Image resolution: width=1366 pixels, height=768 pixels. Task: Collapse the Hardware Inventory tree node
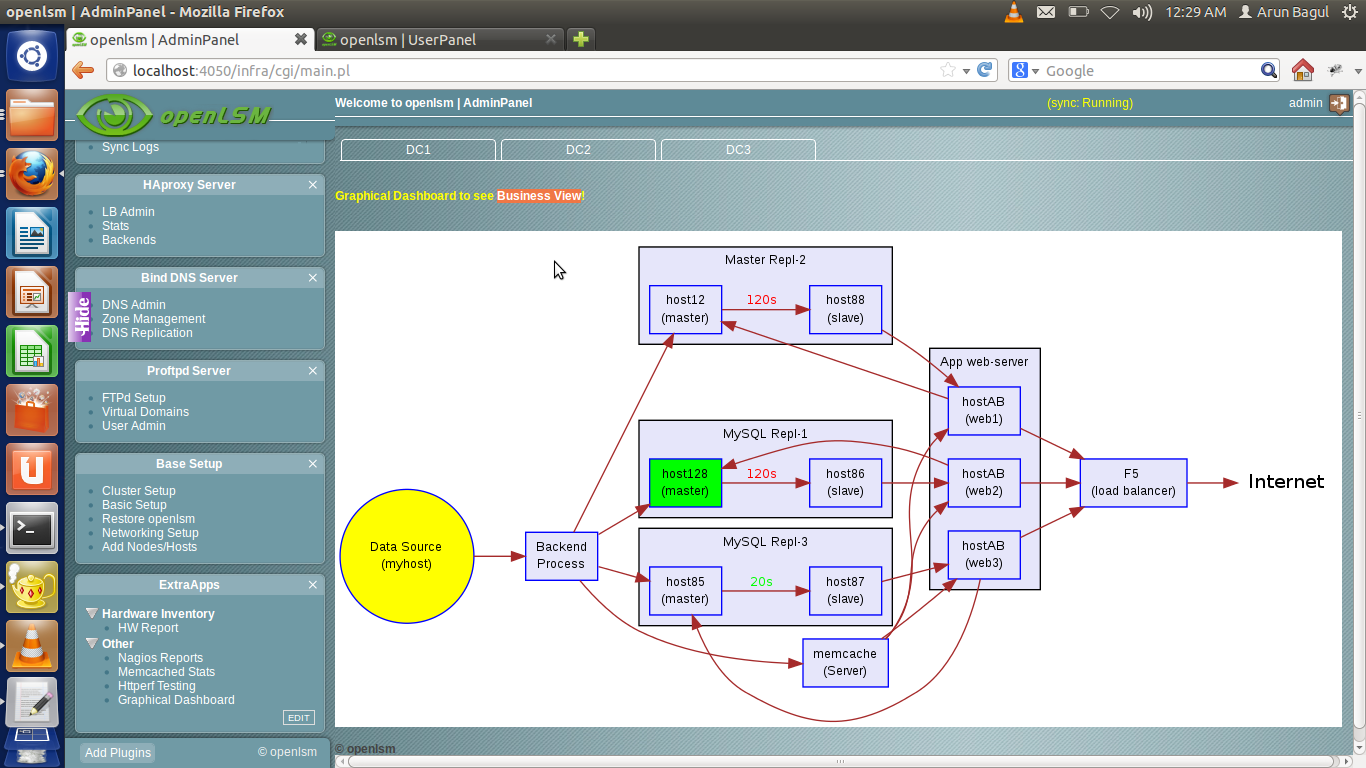pos(92,613)
